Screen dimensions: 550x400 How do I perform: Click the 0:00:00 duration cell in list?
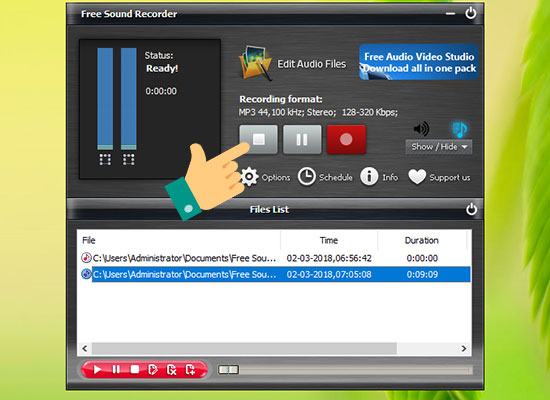(x=422, y=258)
